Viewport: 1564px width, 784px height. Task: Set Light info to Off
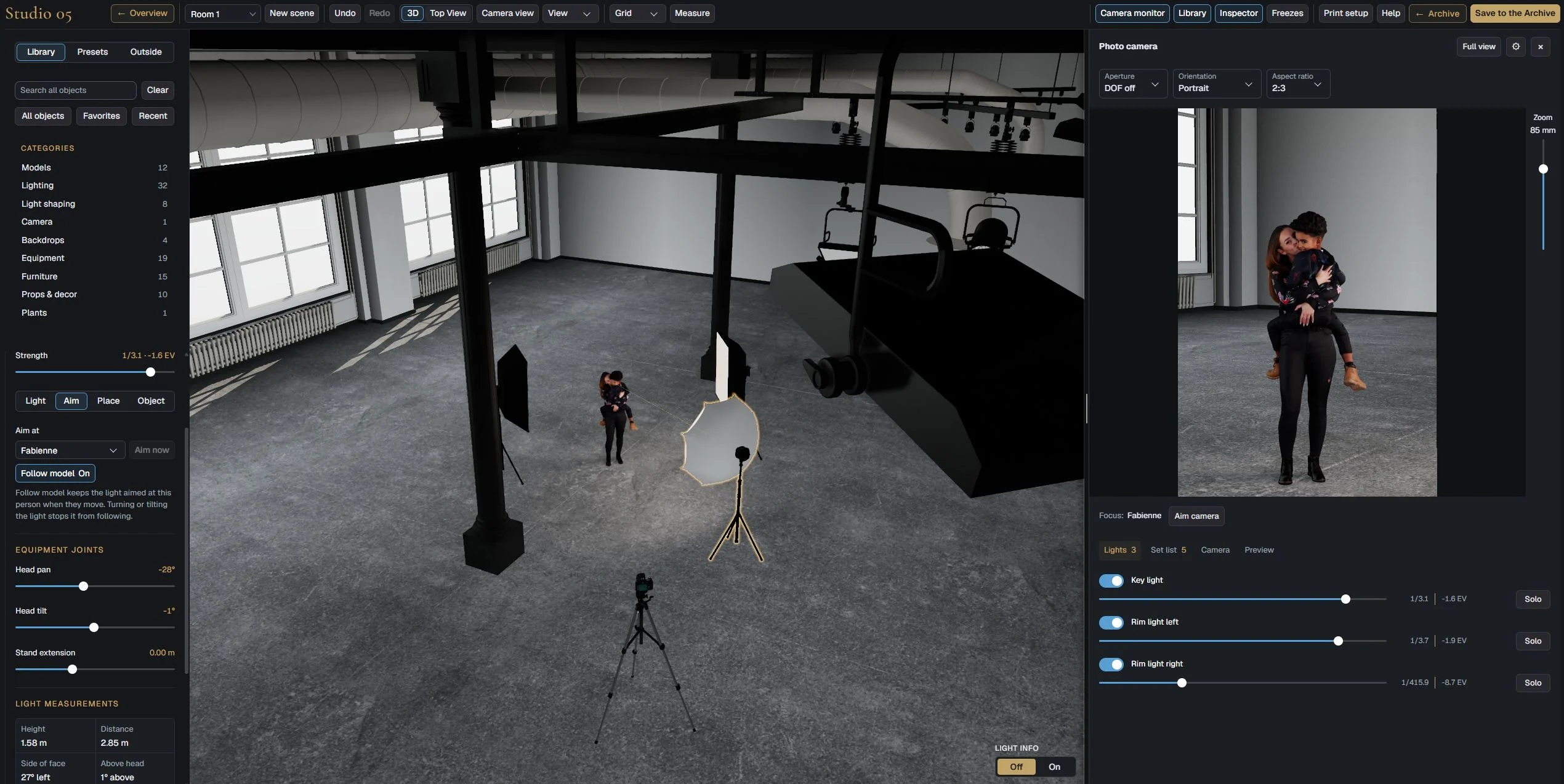pos(1016,767)
